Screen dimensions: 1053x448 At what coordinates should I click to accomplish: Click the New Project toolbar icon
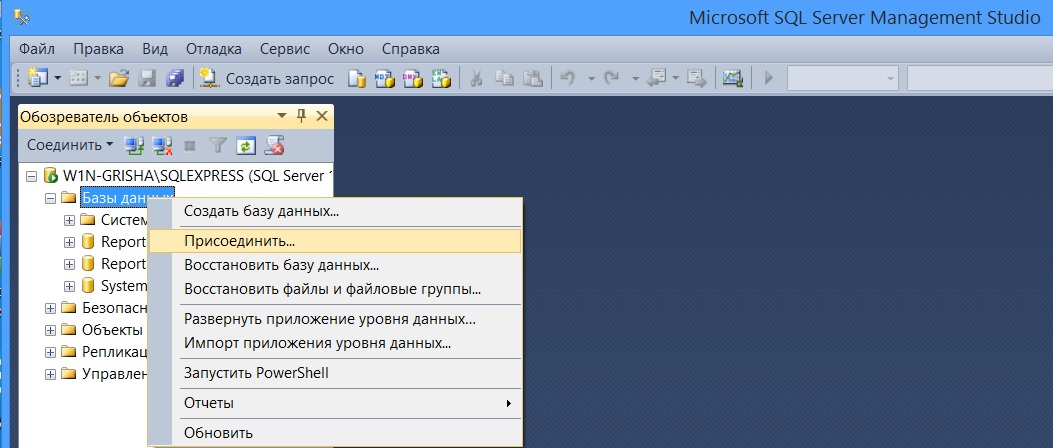(x=37, y=79)
